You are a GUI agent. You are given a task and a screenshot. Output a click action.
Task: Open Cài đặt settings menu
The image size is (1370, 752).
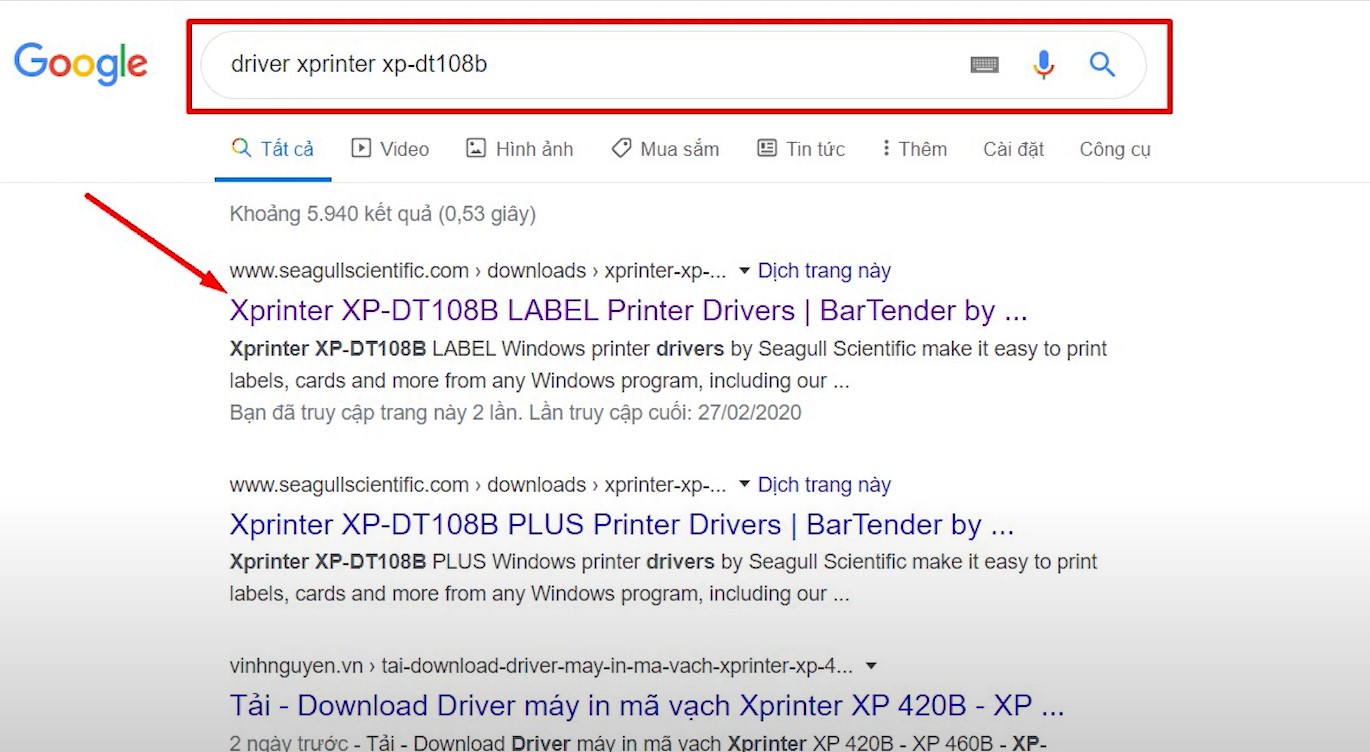(x=1013, y=149)
